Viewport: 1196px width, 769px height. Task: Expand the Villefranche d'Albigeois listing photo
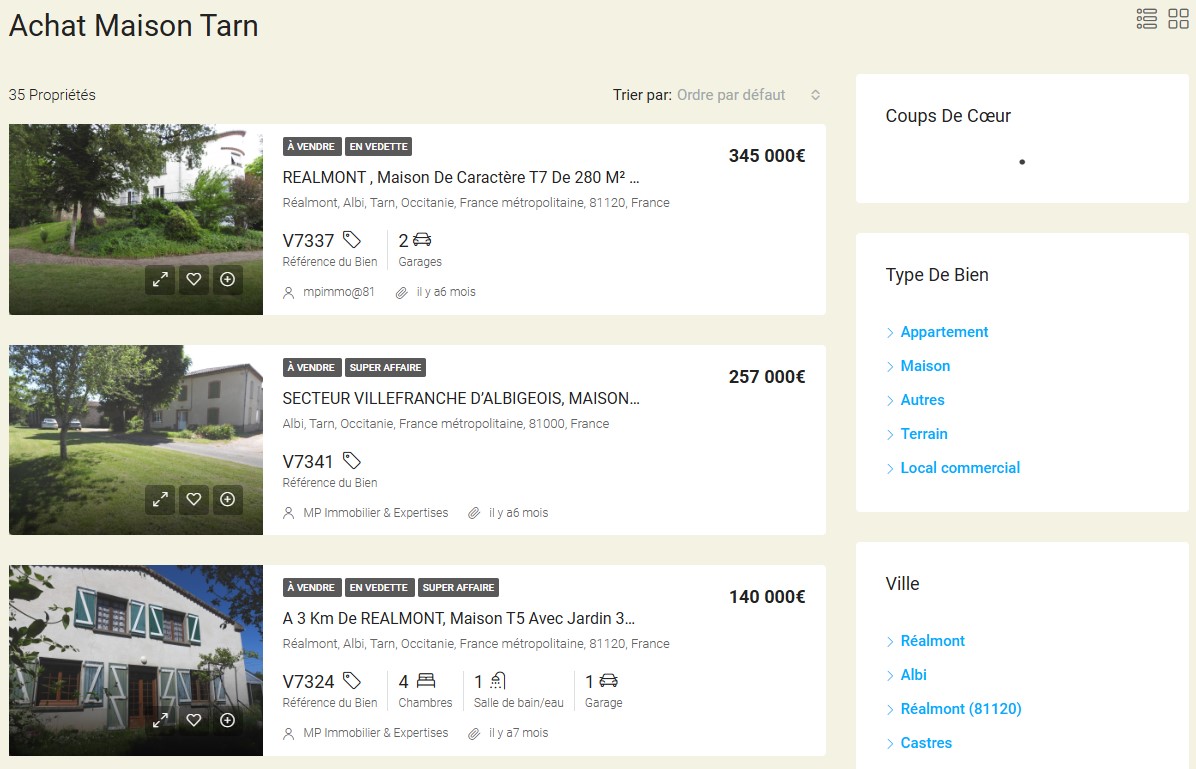(159, 500)
